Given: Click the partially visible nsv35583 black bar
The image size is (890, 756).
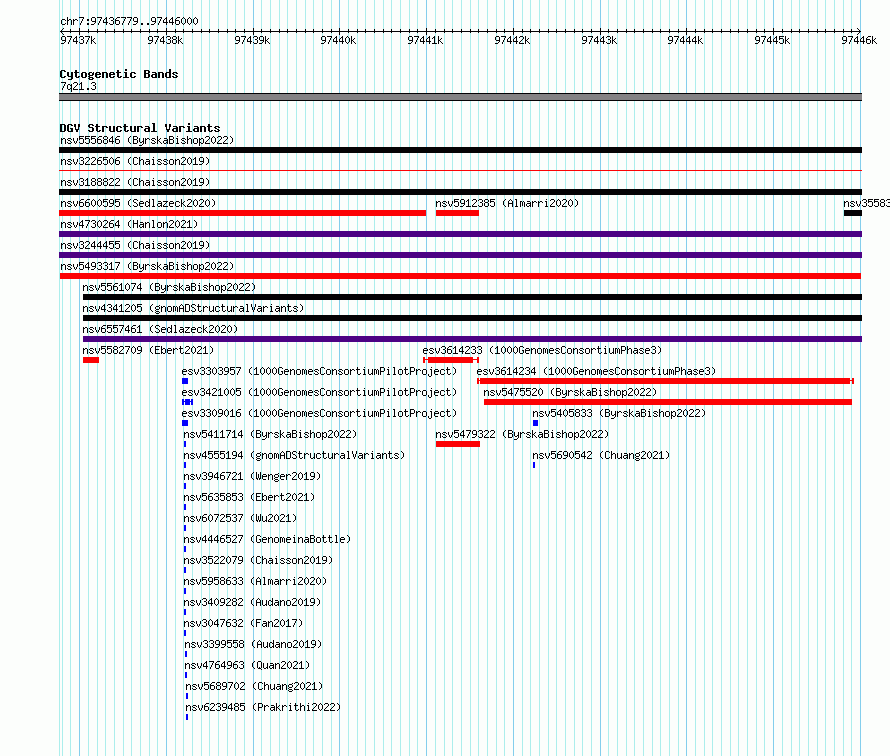Looking at the screenshot, I should coord(853,213).
